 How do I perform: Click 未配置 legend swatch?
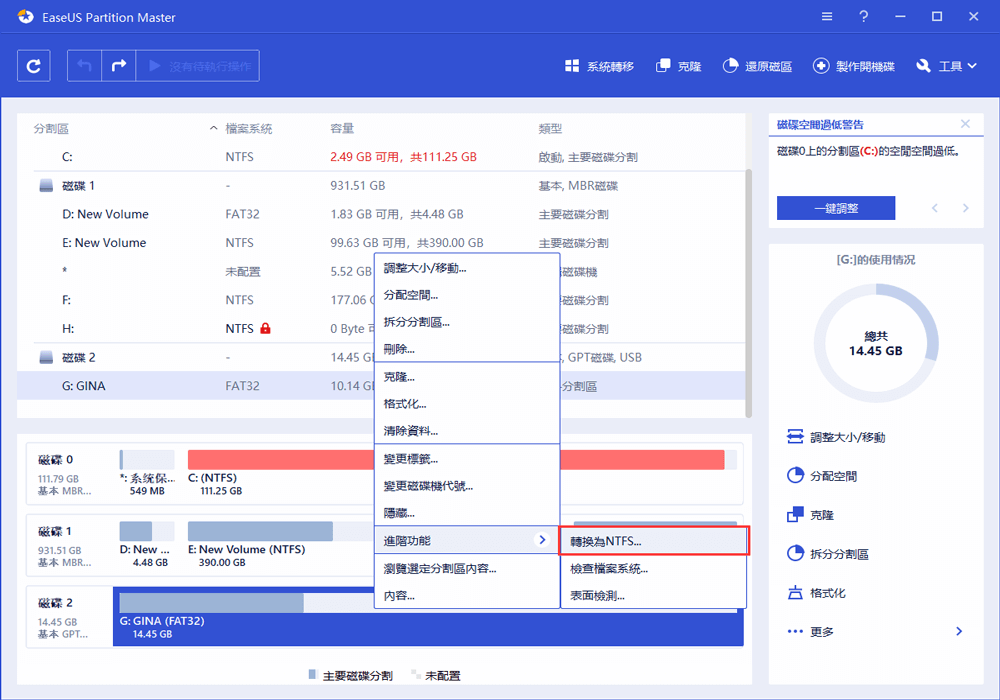(416, 674)
